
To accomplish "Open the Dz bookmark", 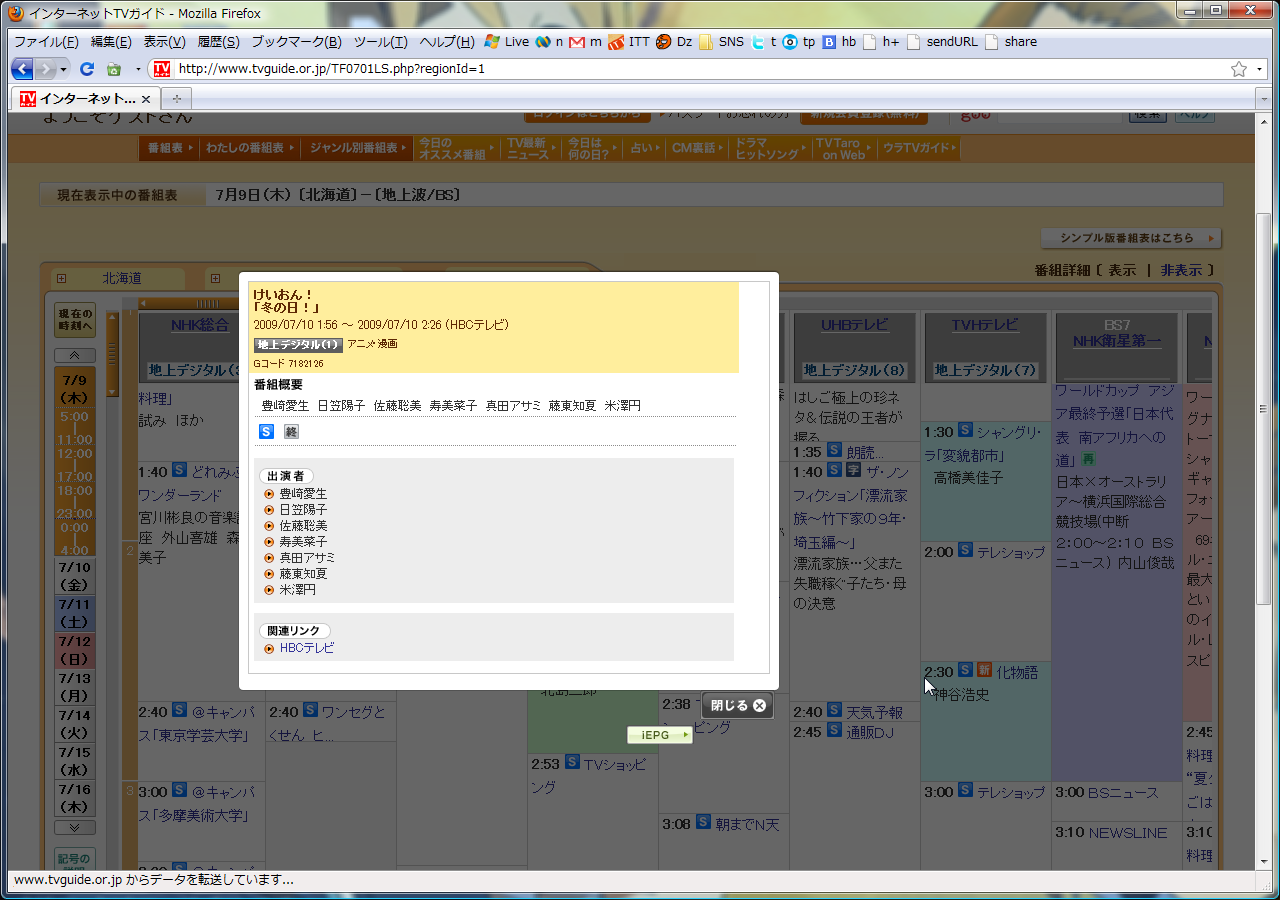I will click(674, 42).
